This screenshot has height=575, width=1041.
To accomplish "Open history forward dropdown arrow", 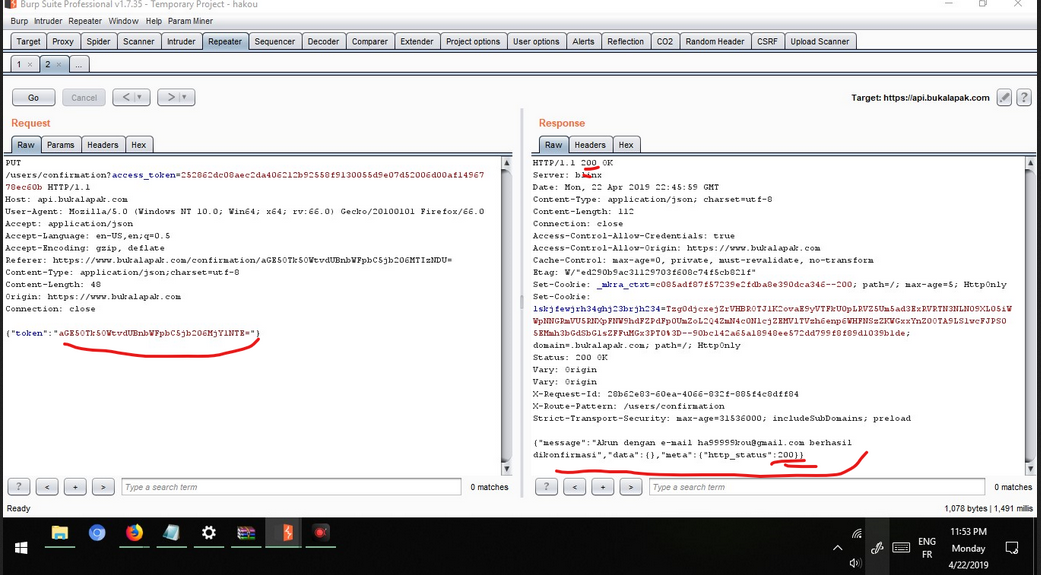I will coord(185,98).
